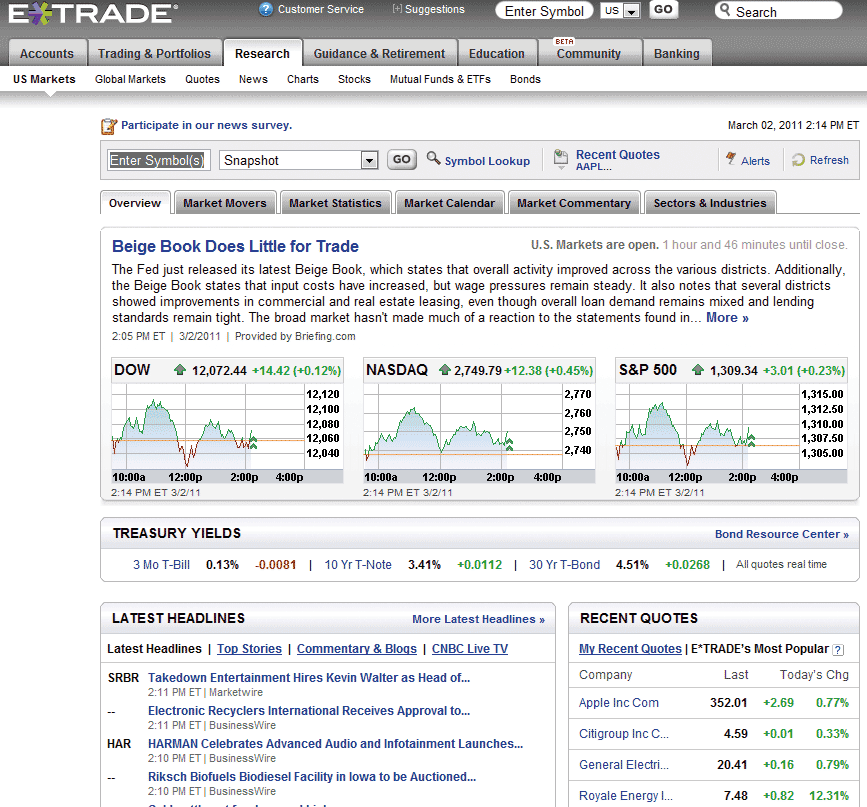Click 10 Yr T-Note link
Screen dimensions: 867x807
[358, 565]
